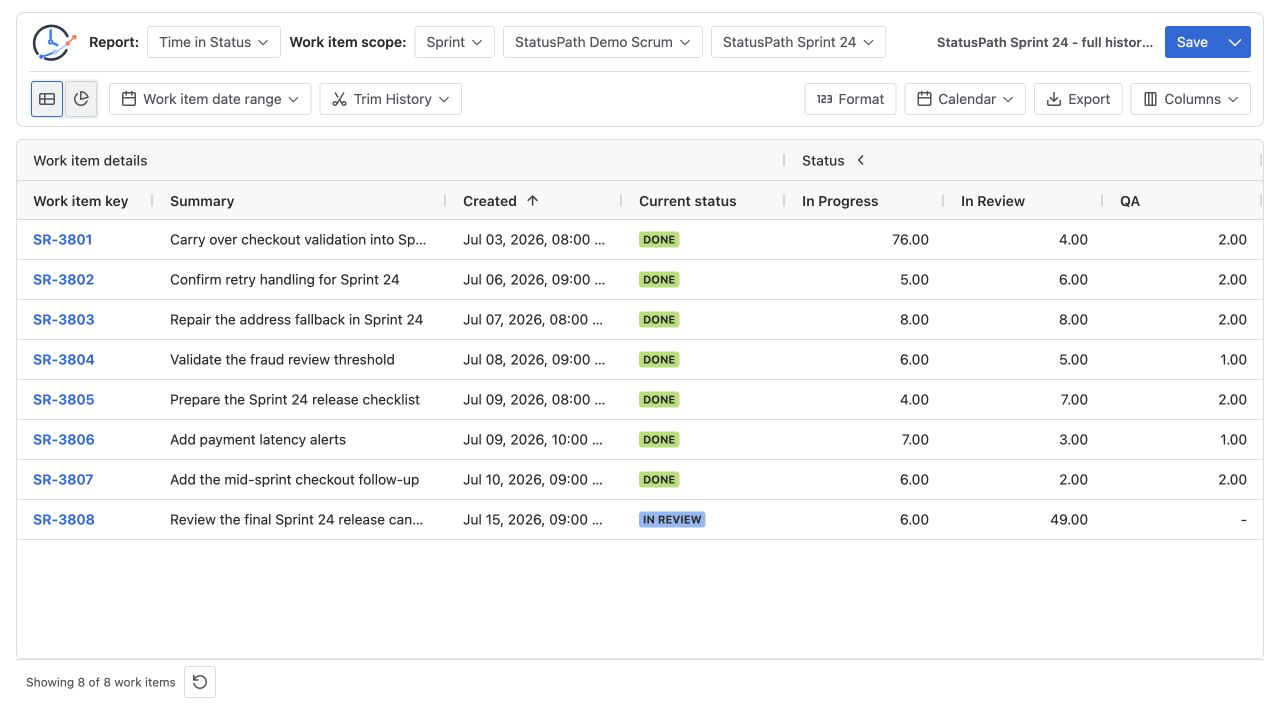Image resolution: width=1280 pixels, height=720 pixels.
Task: Click the refresh icon by the item count
Action: 200,682
